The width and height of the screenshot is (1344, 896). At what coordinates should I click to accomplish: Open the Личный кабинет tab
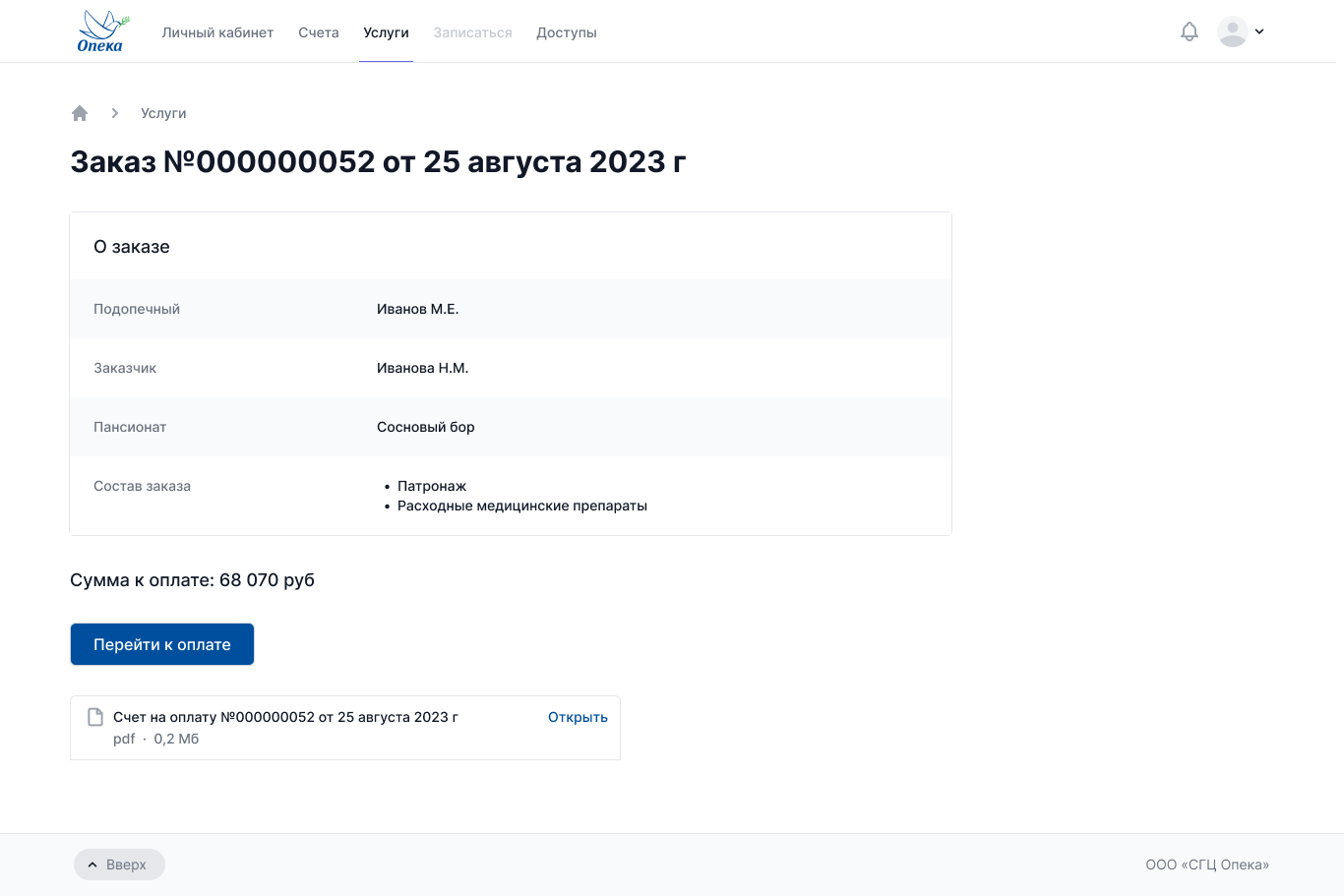pyautogui.click(x=217, y=32)
